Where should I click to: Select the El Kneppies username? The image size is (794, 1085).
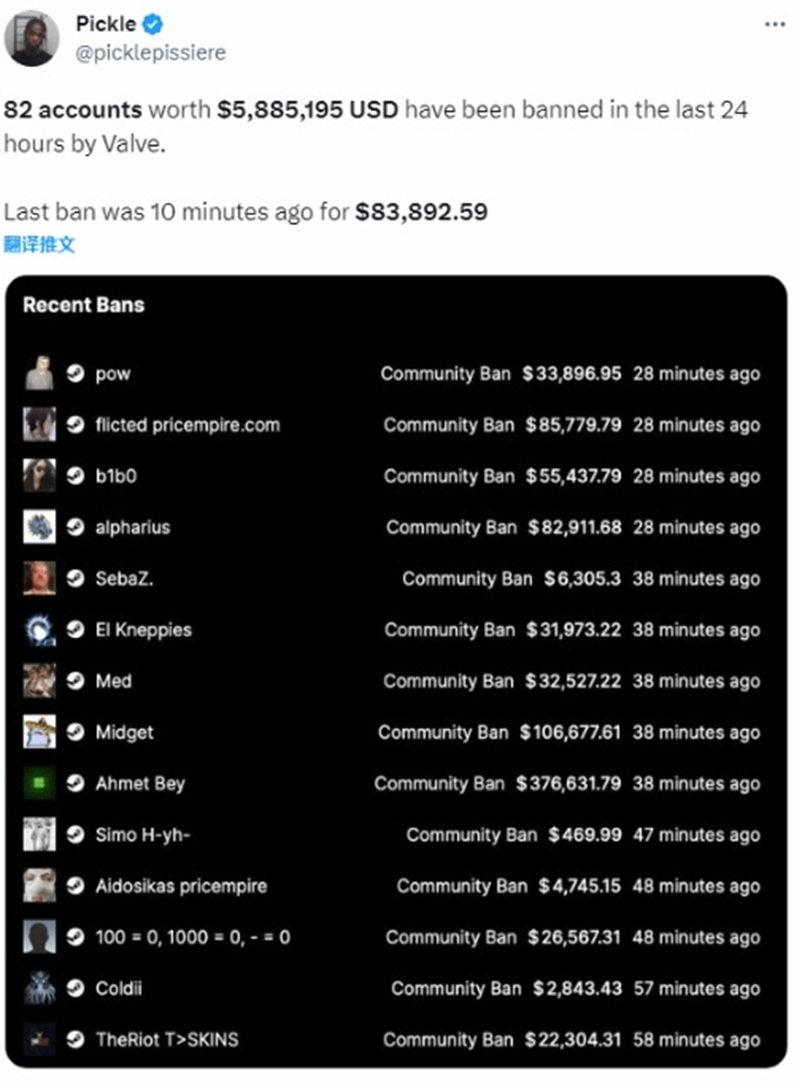click(143, 630)
